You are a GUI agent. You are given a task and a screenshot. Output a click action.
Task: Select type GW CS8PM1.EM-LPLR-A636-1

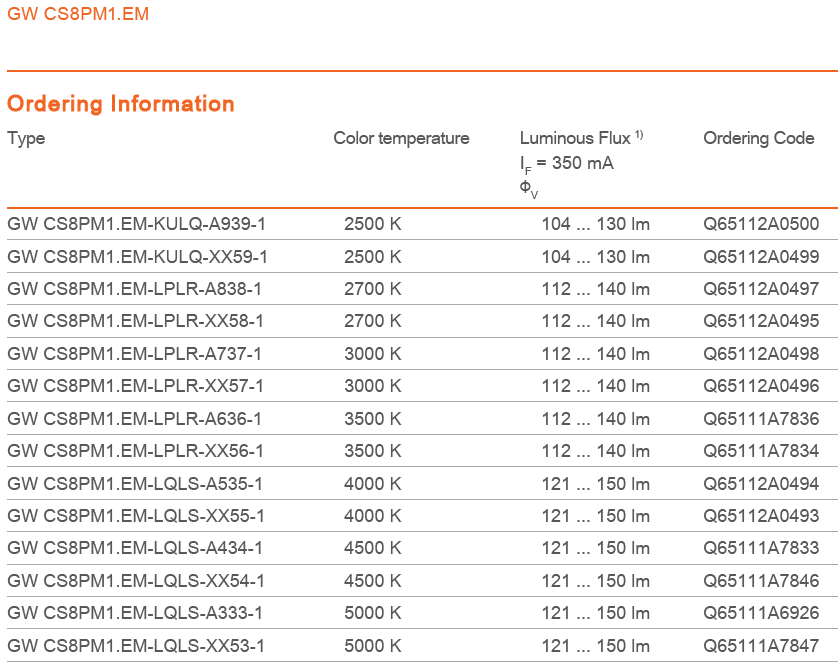click(x=134, y=418)
